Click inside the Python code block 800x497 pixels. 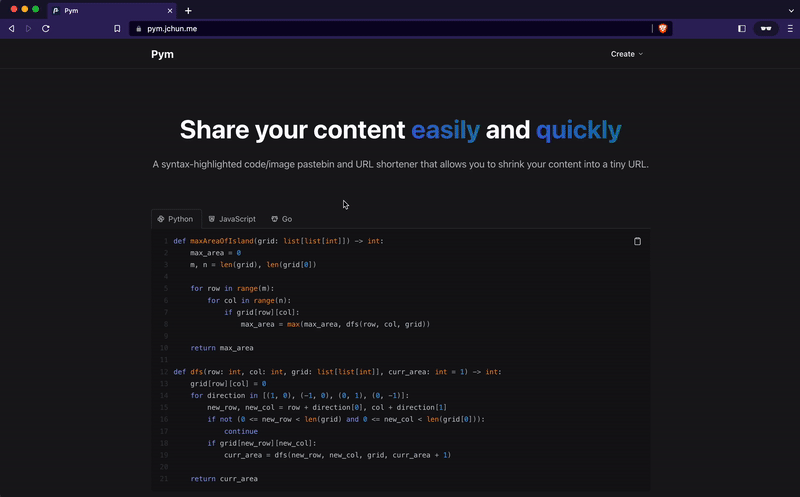401,360
